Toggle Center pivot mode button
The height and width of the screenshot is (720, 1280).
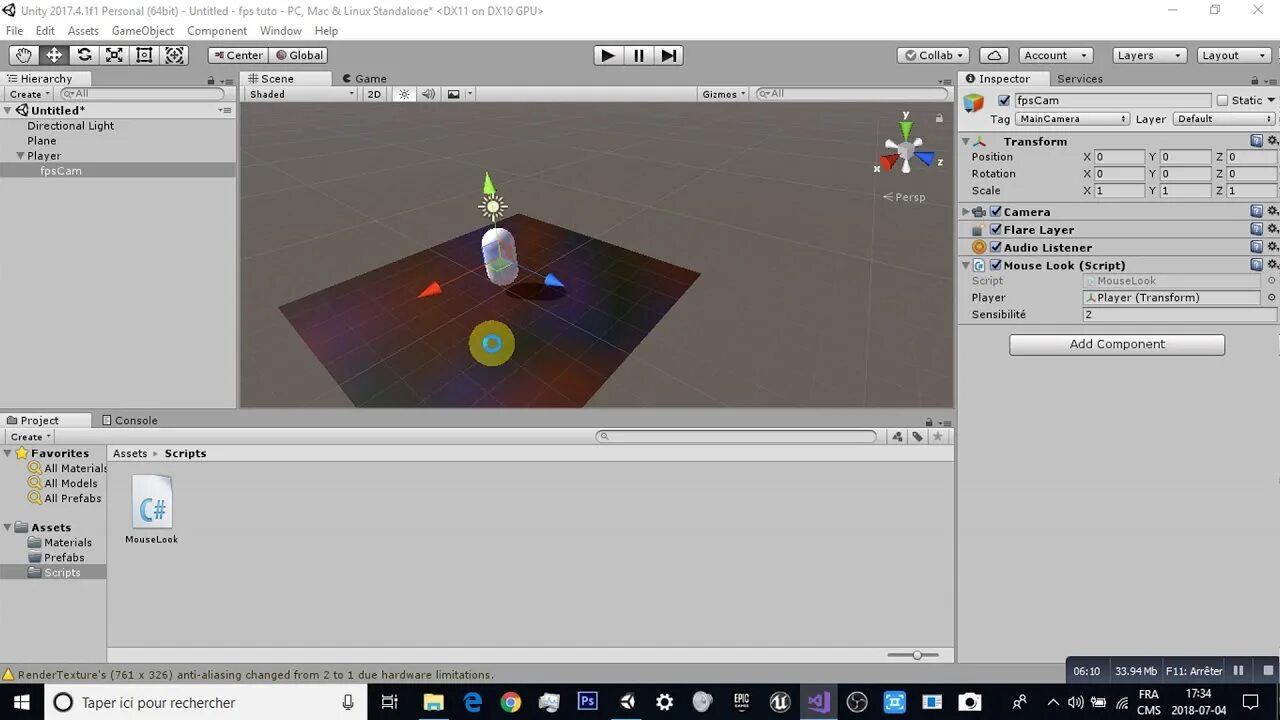pyautogui.click(x=238, y=55)
